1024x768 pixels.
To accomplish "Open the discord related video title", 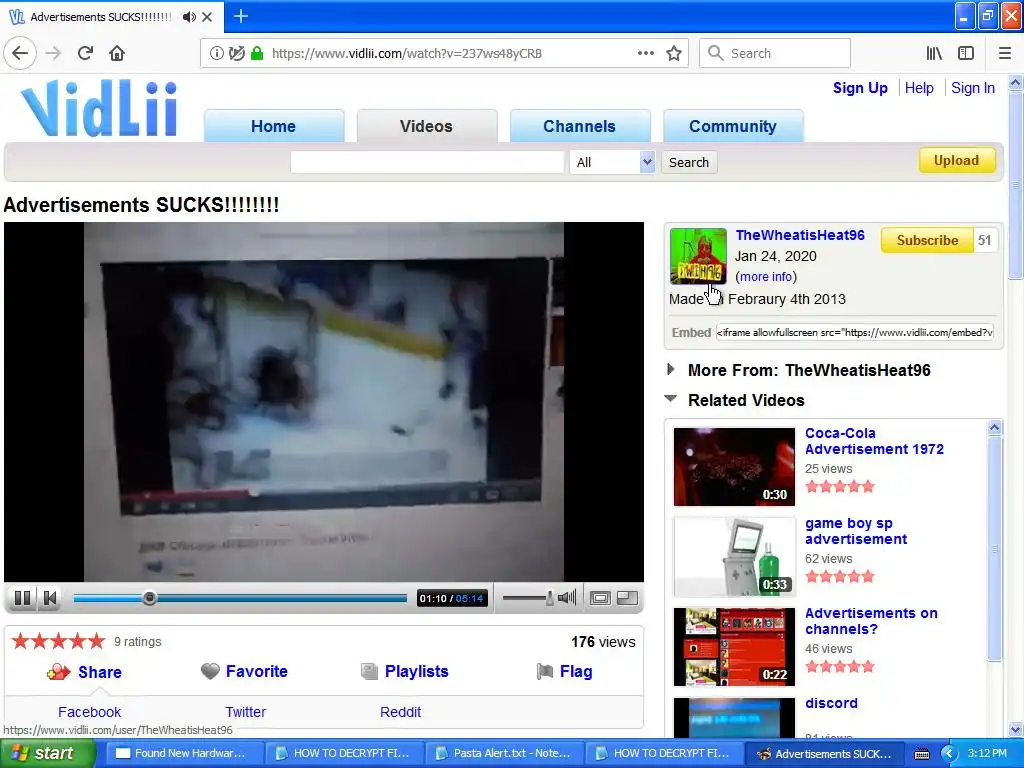I will tap(831, 703).
